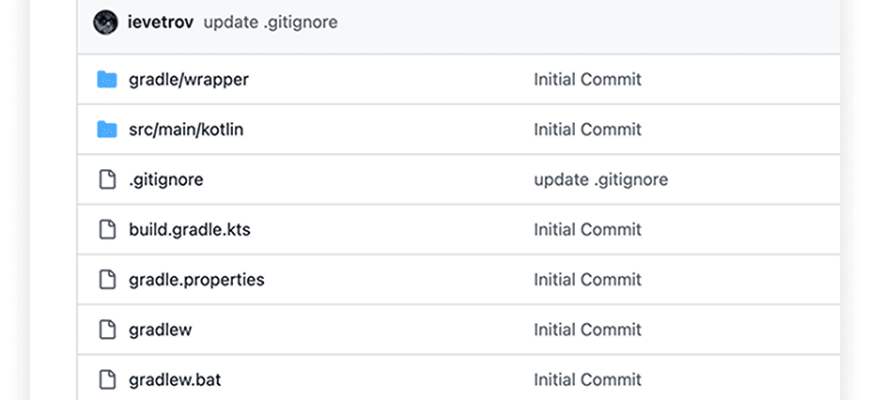870x400 pixels.
Task: Click the gradlew.bat file icon
Action: (x=107, y=380)
